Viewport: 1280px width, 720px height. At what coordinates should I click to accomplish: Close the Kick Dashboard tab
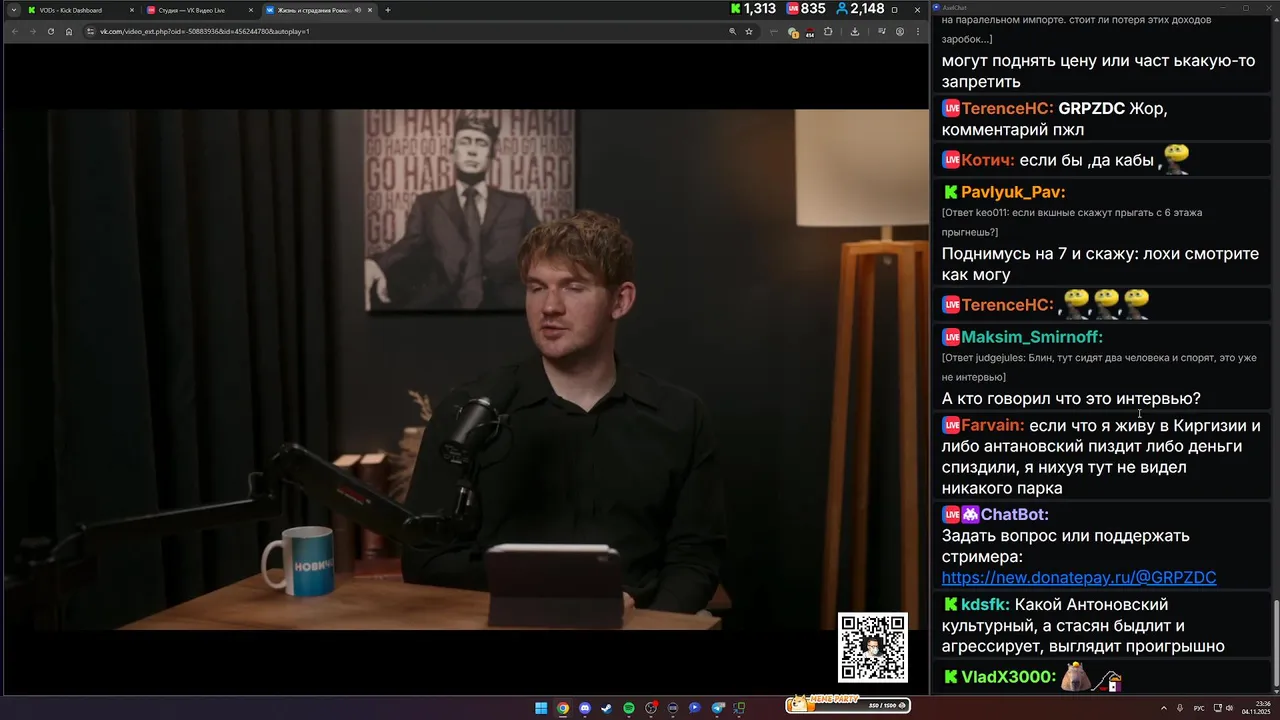point(131,10)
